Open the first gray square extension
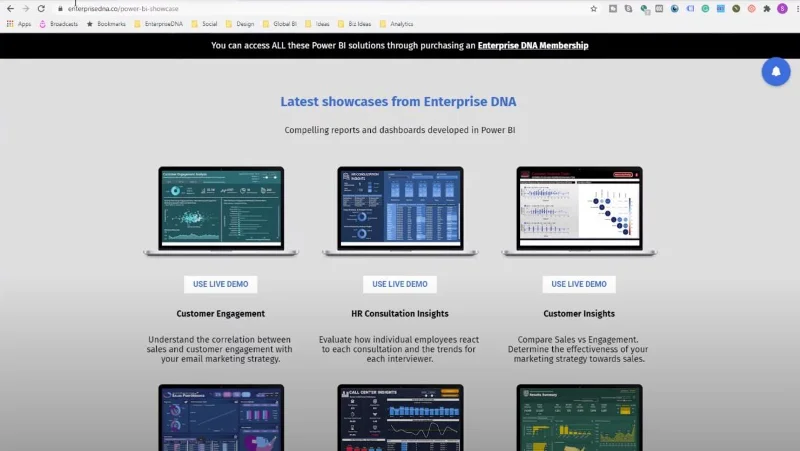800x451 pixels. point(613,9)
